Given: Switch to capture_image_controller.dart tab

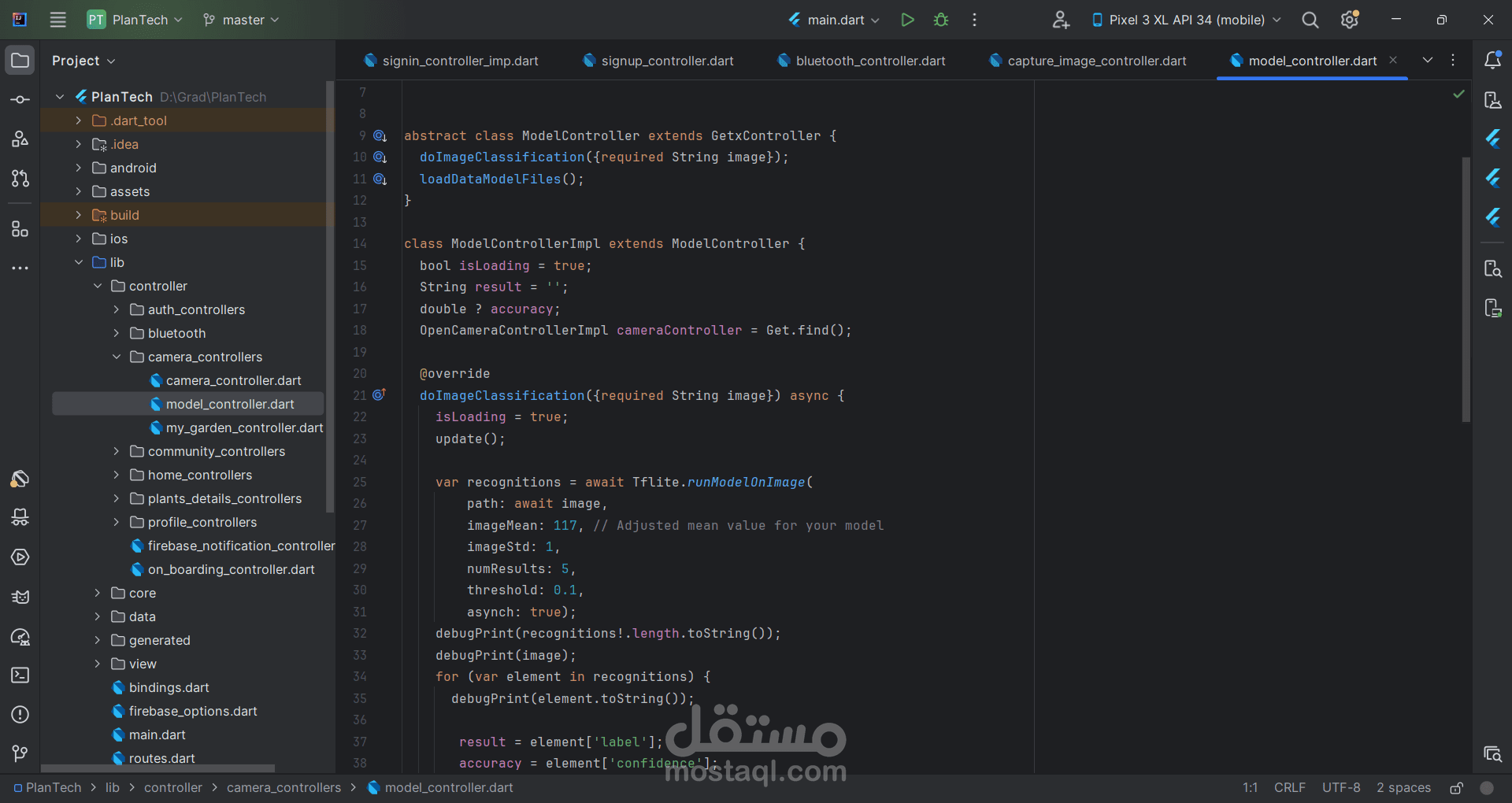Looking at the screenshot, I should tap(1088, 61).
